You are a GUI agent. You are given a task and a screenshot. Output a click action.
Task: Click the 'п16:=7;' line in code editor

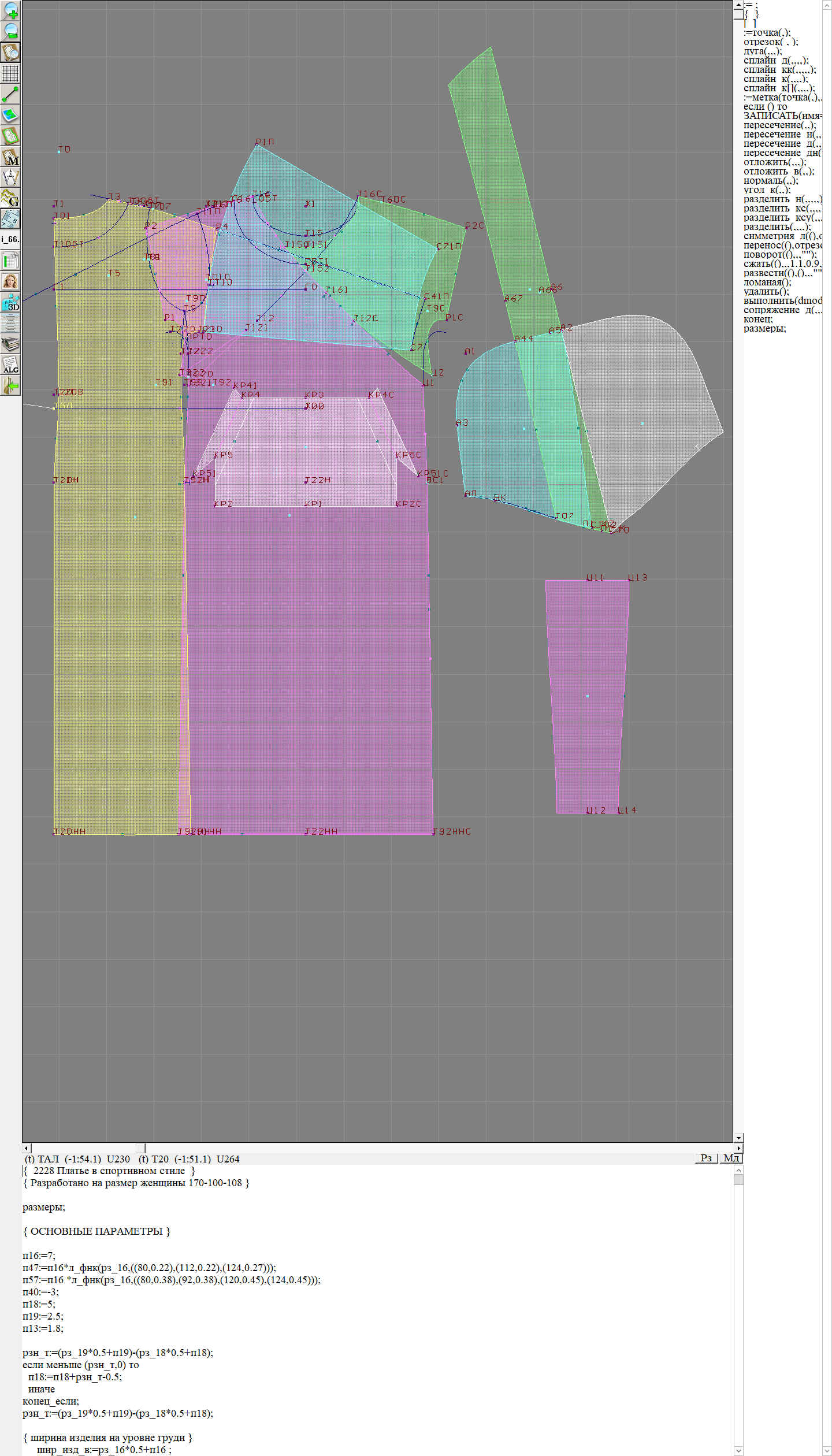point(39,1256)
